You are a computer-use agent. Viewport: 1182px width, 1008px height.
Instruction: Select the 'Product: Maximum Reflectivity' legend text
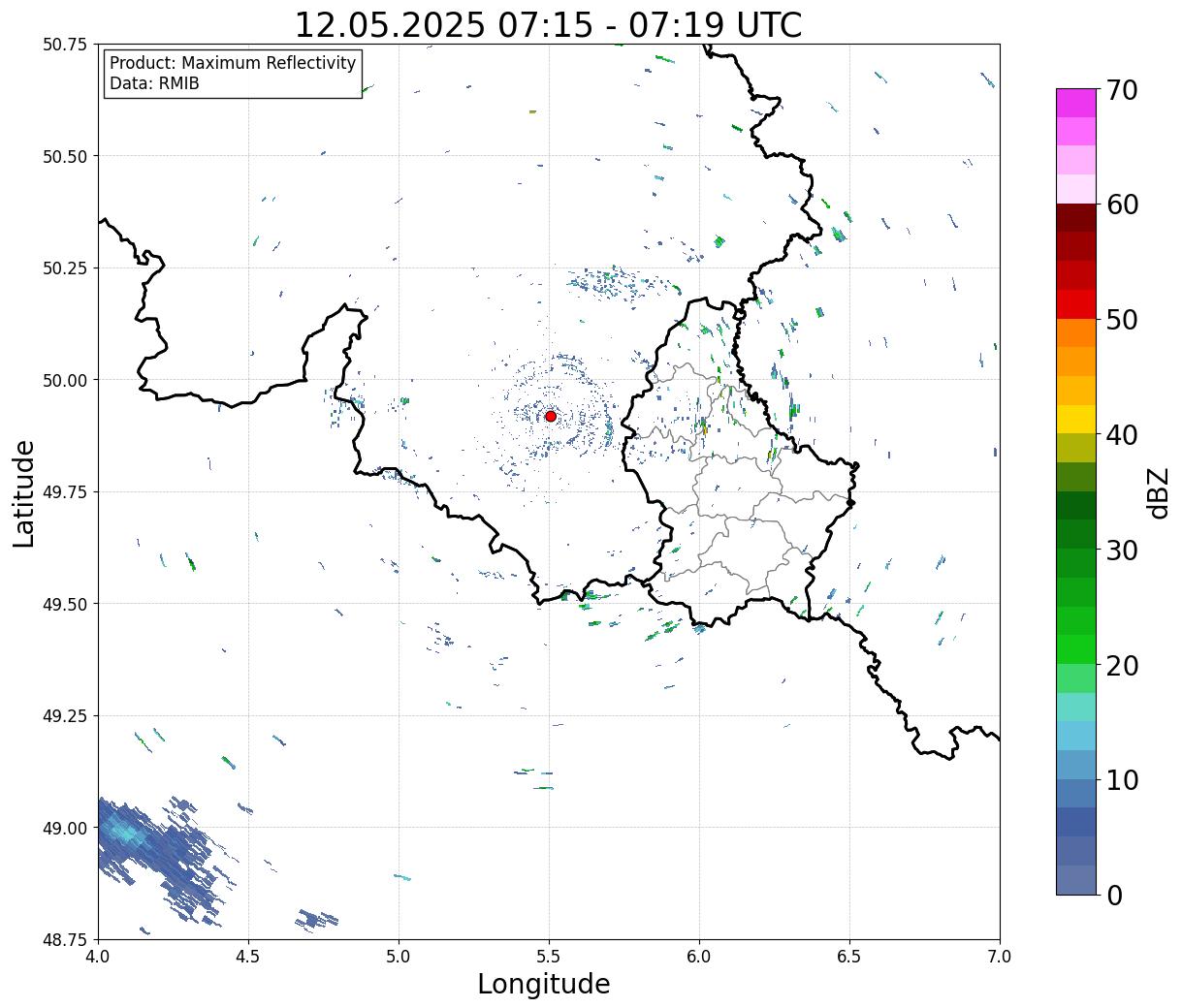pyautogui.click(x=233, y=63)
